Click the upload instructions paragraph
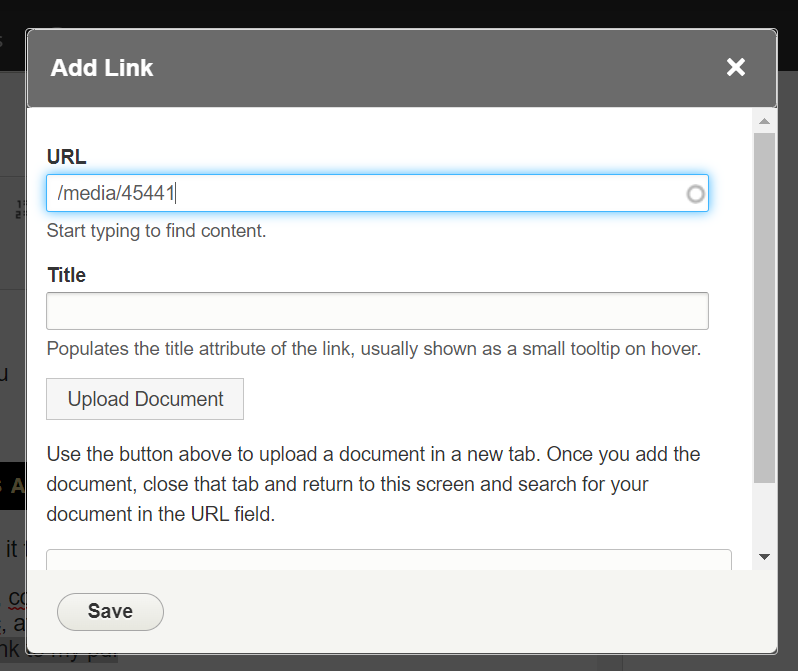798x671 pixels. [x=373, y=485]
